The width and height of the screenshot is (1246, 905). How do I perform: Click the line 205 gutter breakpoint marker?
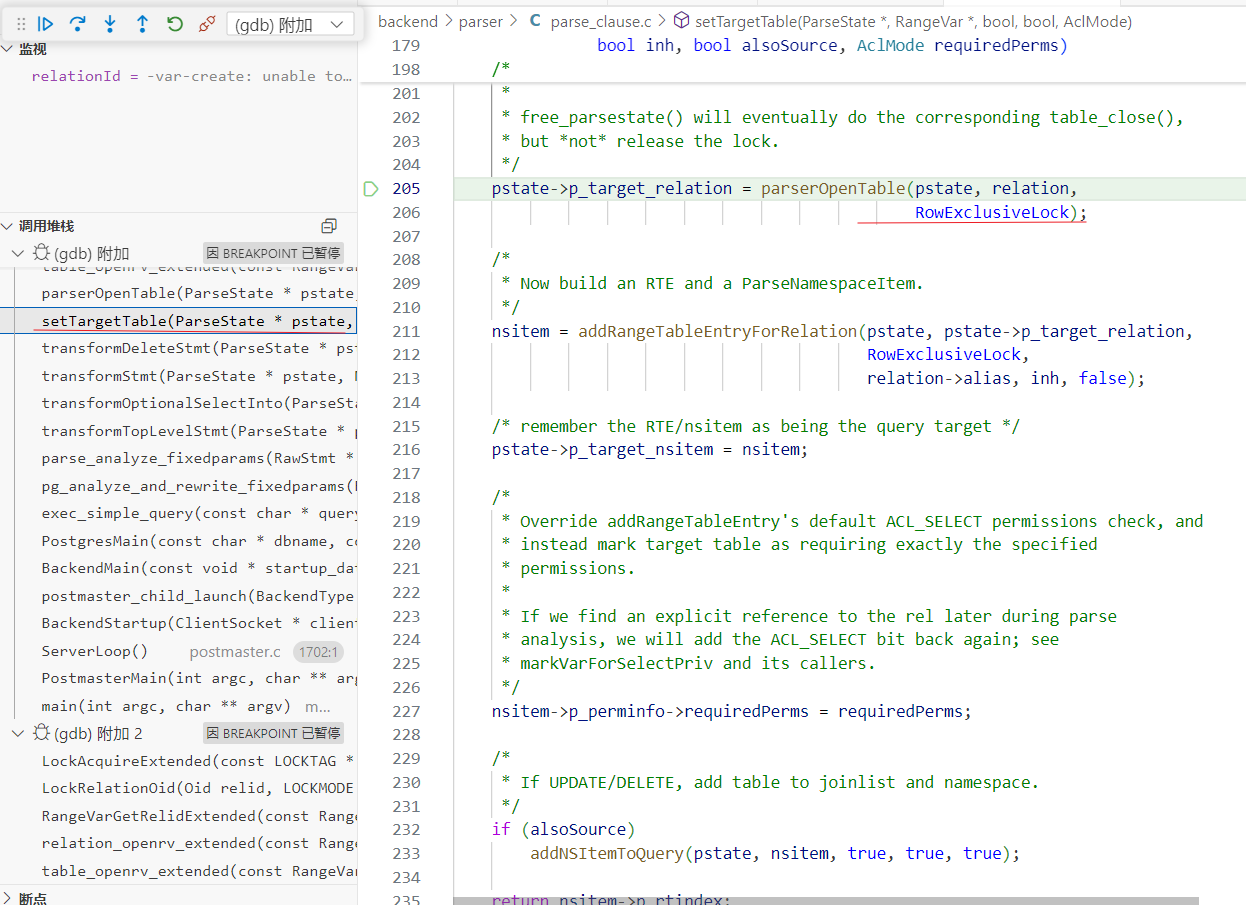pyautogui.click(x=372, y=189)
